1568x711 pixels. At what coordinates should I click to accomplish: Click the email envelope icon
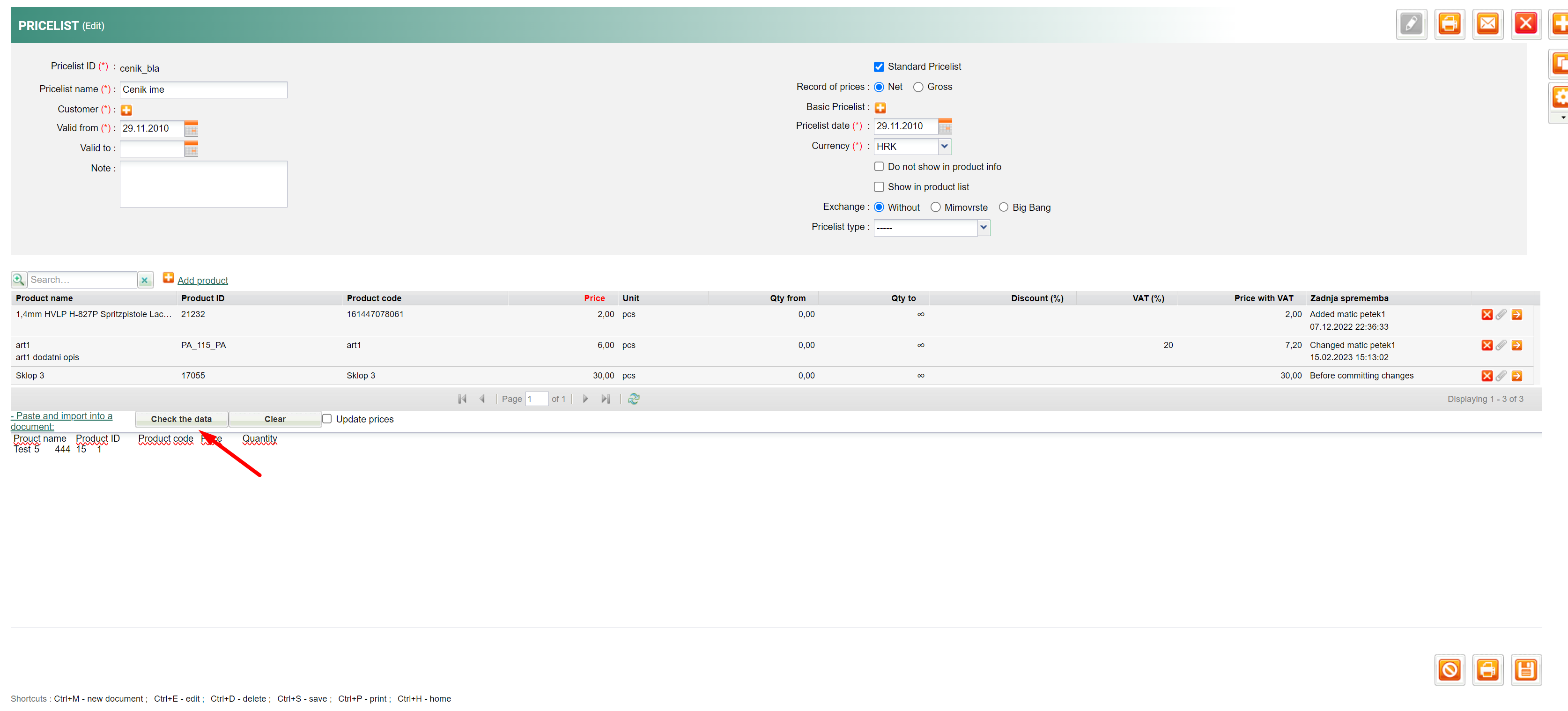click(1487, 24)
